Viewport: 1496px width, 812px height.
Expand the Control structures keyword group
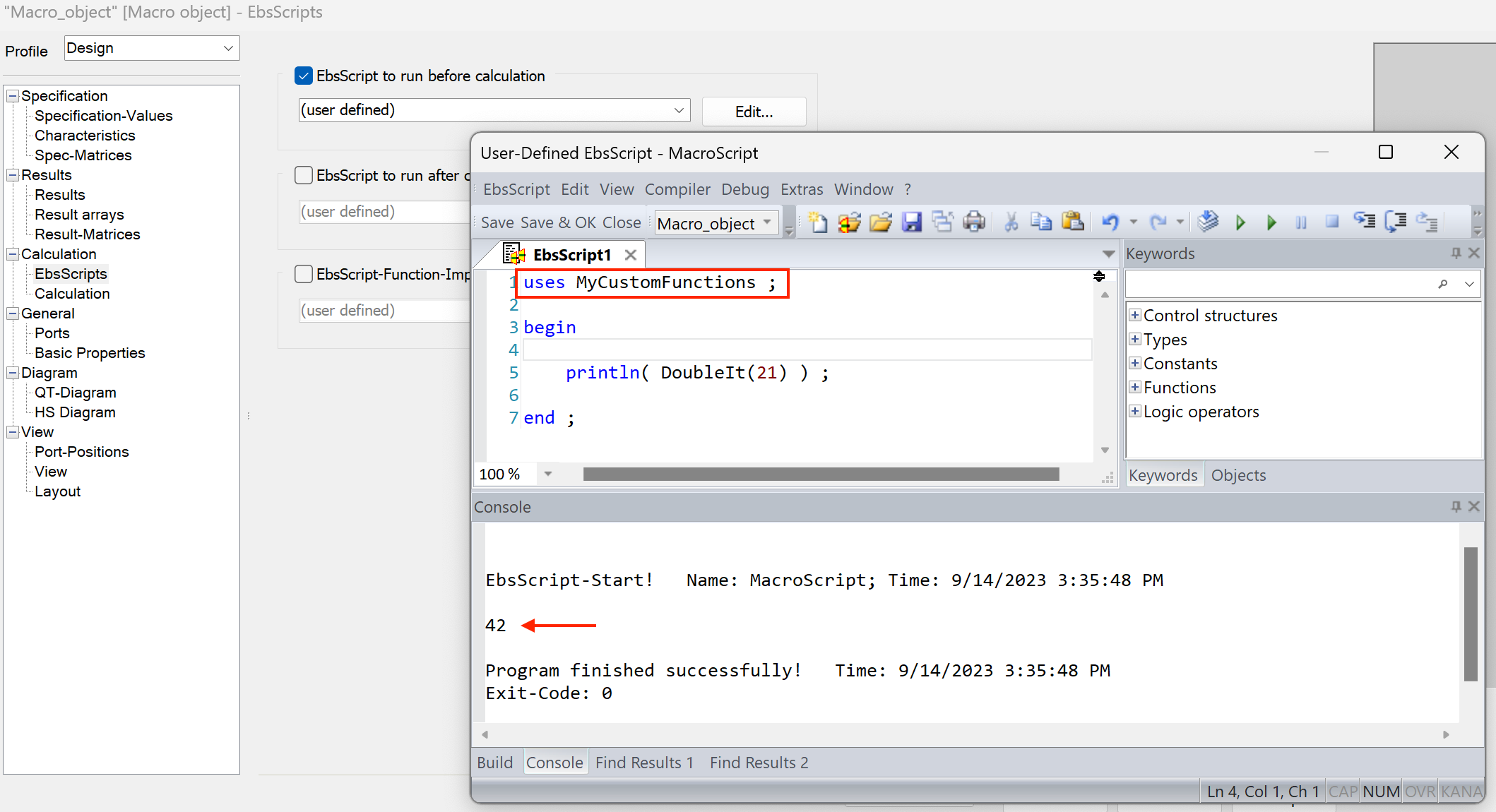tap(1135, 315)
